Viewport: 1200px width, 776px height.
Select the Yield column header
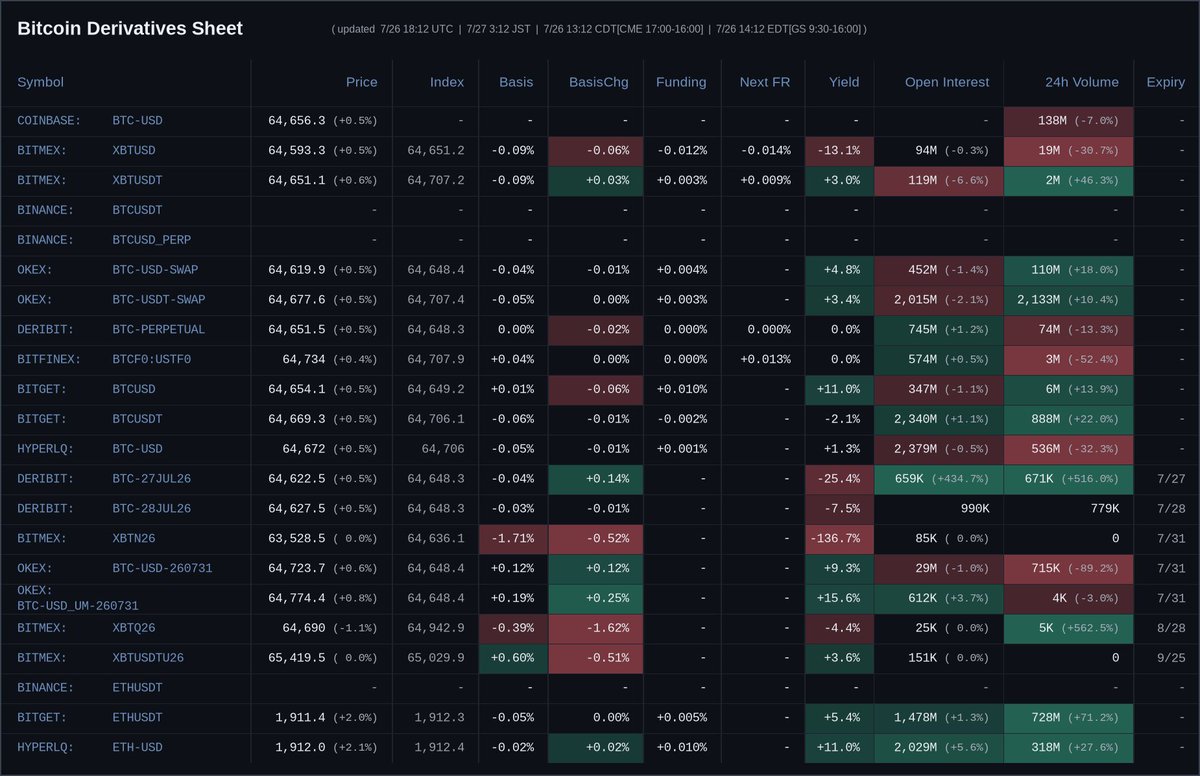point(844,82)
